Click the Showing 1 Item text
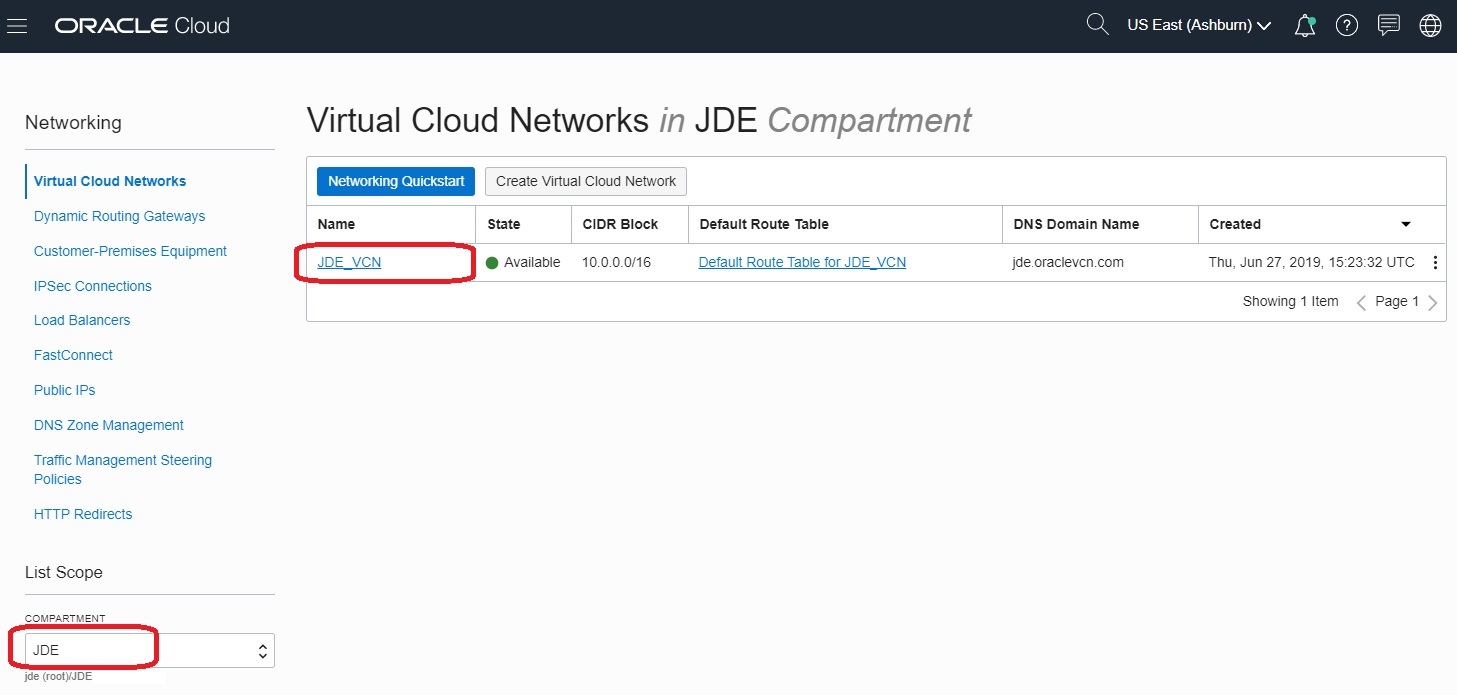 click(x=1290, y=301)
